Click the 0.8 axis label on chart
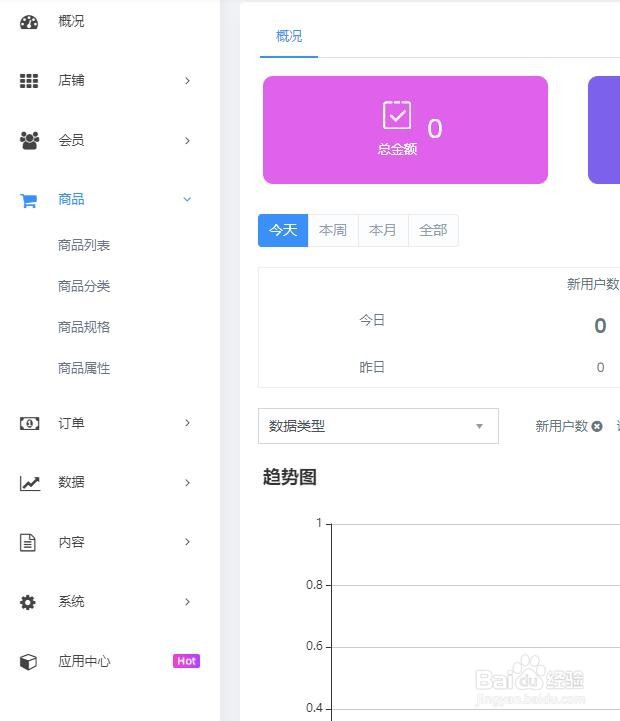620x721 pixels. point(315,585)
